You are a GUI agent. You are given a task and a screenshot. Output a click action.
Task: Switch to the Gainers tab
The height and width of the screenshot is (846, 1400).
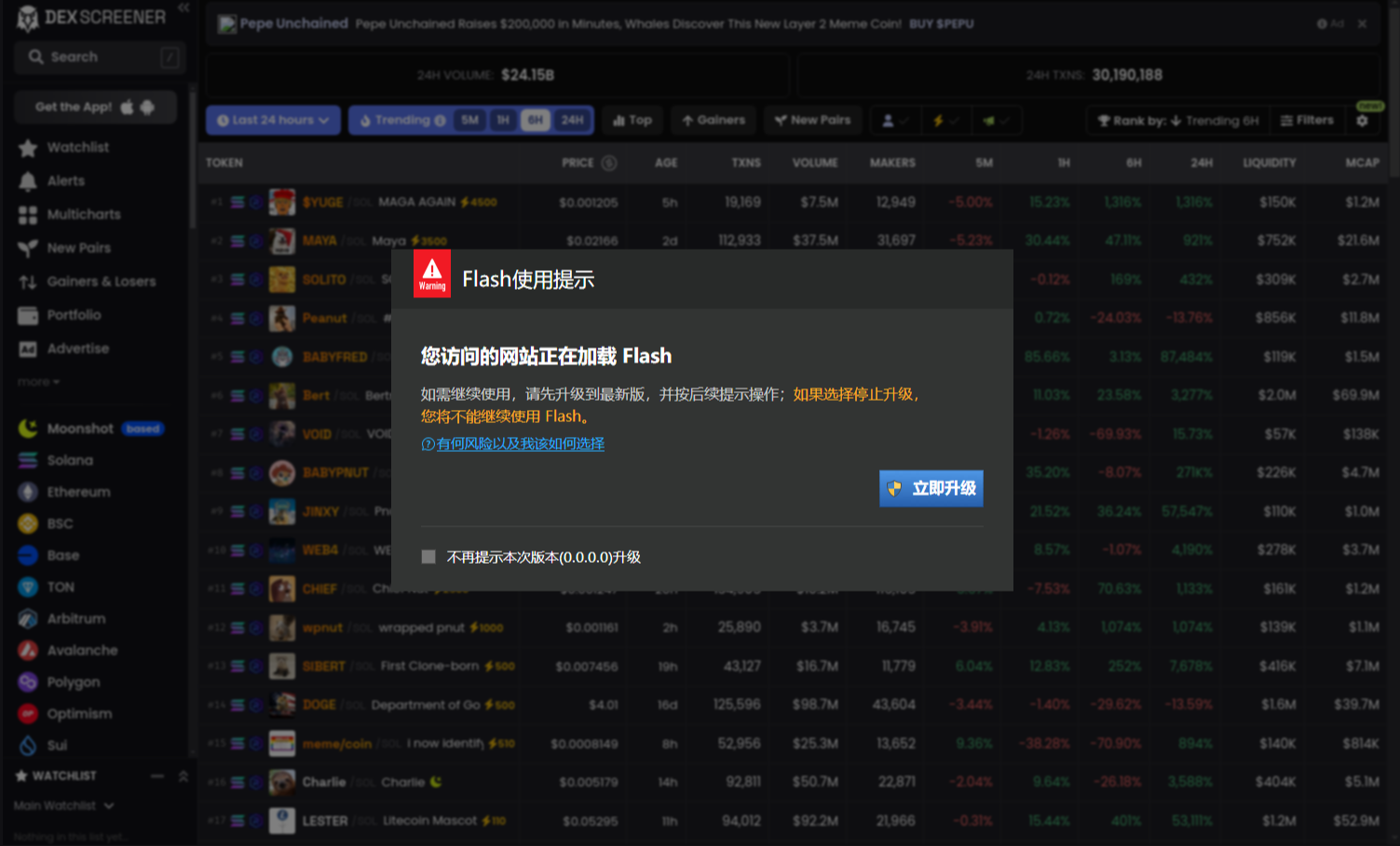713,120
